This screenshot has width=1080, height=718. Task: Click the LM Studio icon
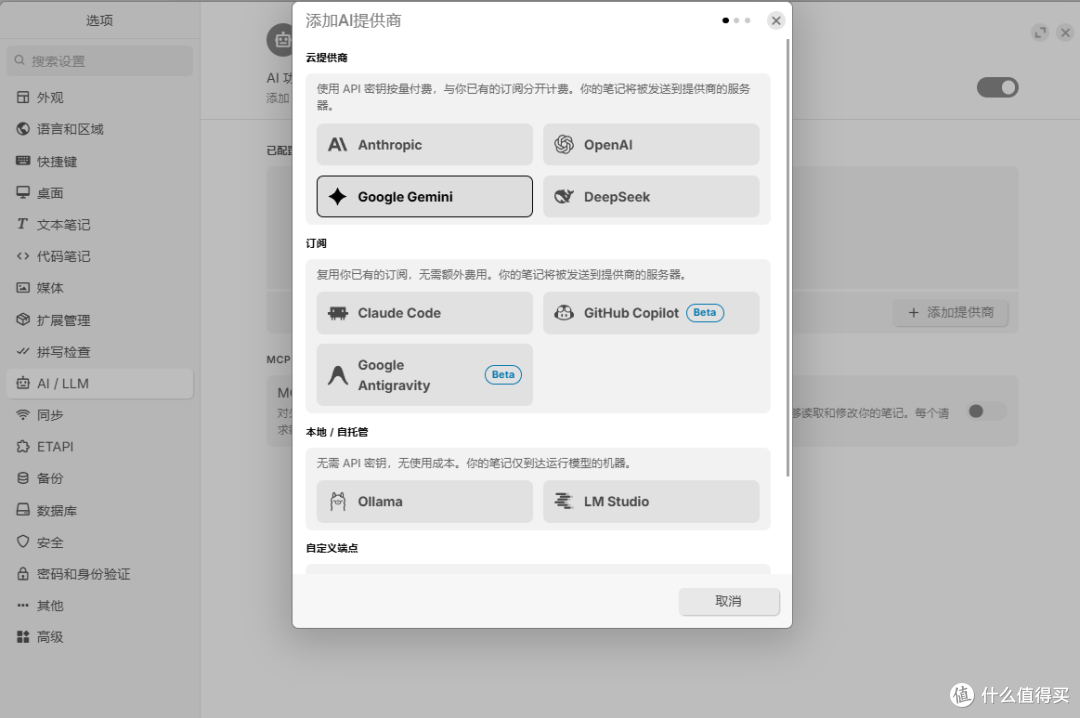click(x=564, y=502)
